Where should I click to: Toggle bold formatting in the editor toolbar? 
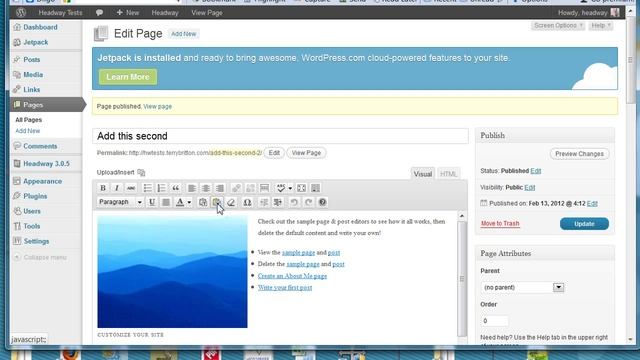103,188
